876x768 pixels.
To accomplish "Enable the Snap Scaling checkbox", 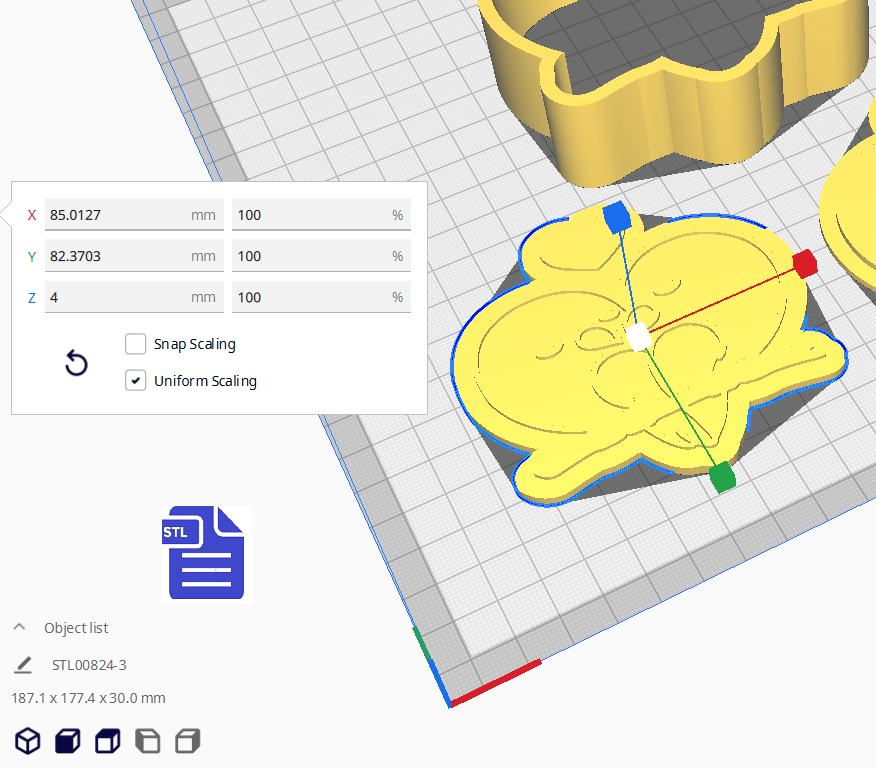I will pyautogui.click(x=136, y=344).
